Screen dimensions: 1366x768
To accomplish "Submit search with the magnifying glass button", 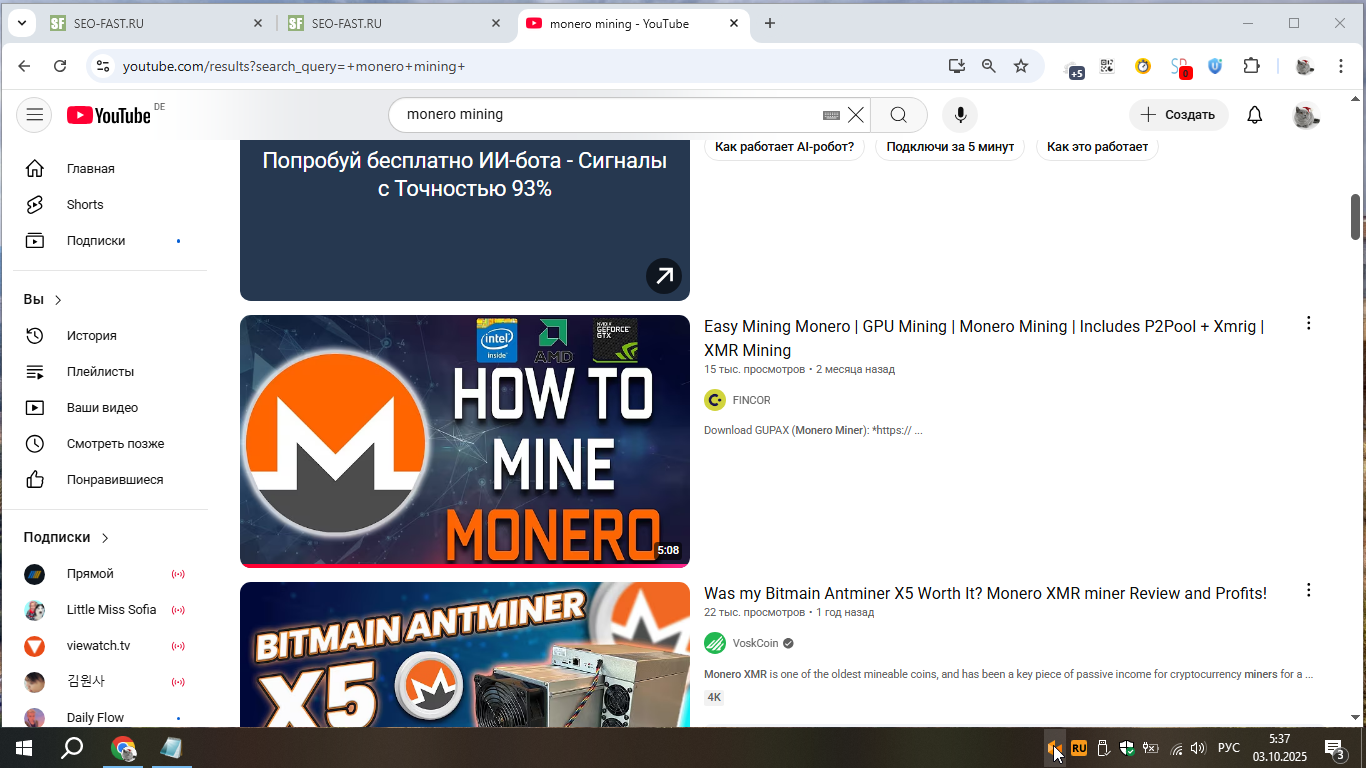I will click(x=899, y=115).
